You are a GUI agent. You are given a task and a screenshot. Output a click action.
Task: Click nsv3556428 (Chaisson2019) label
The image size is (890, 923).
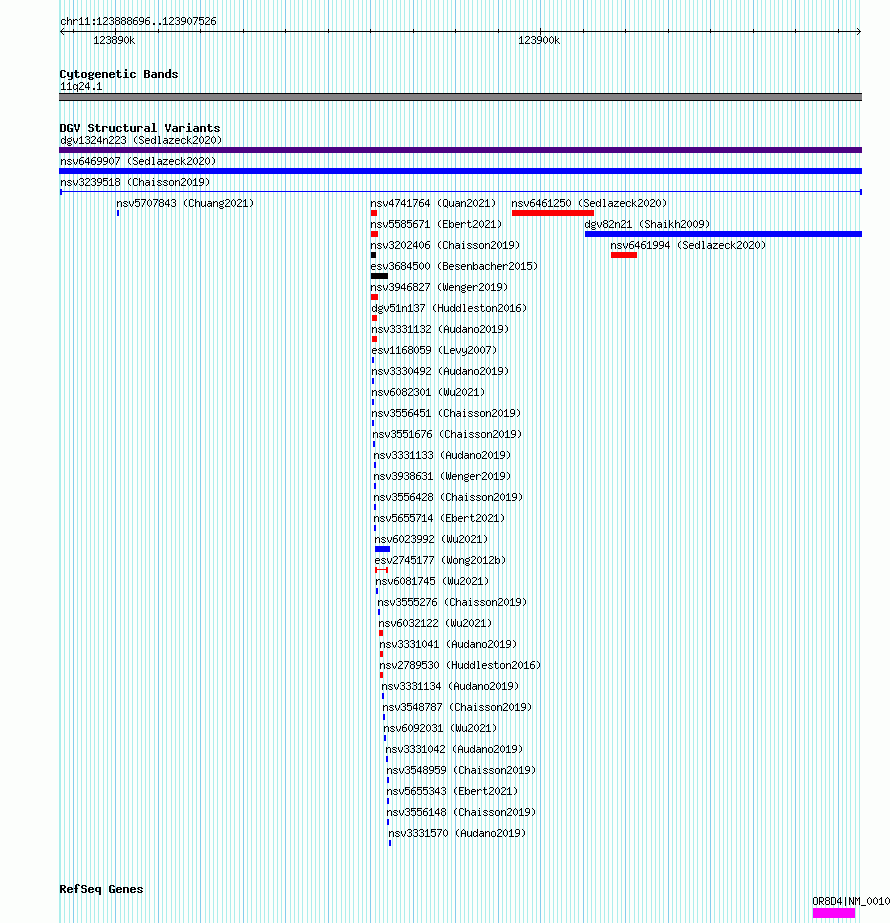(449, 497)
